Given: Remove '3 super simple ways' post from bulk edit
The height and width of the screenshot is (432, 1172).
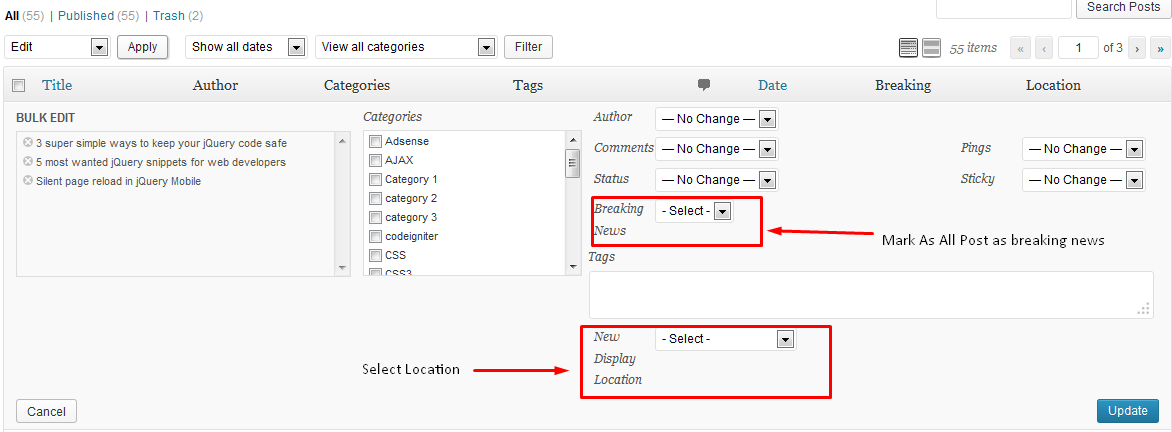Looking at the screenshot, I should pyautogui.click(x=28, y=142).
